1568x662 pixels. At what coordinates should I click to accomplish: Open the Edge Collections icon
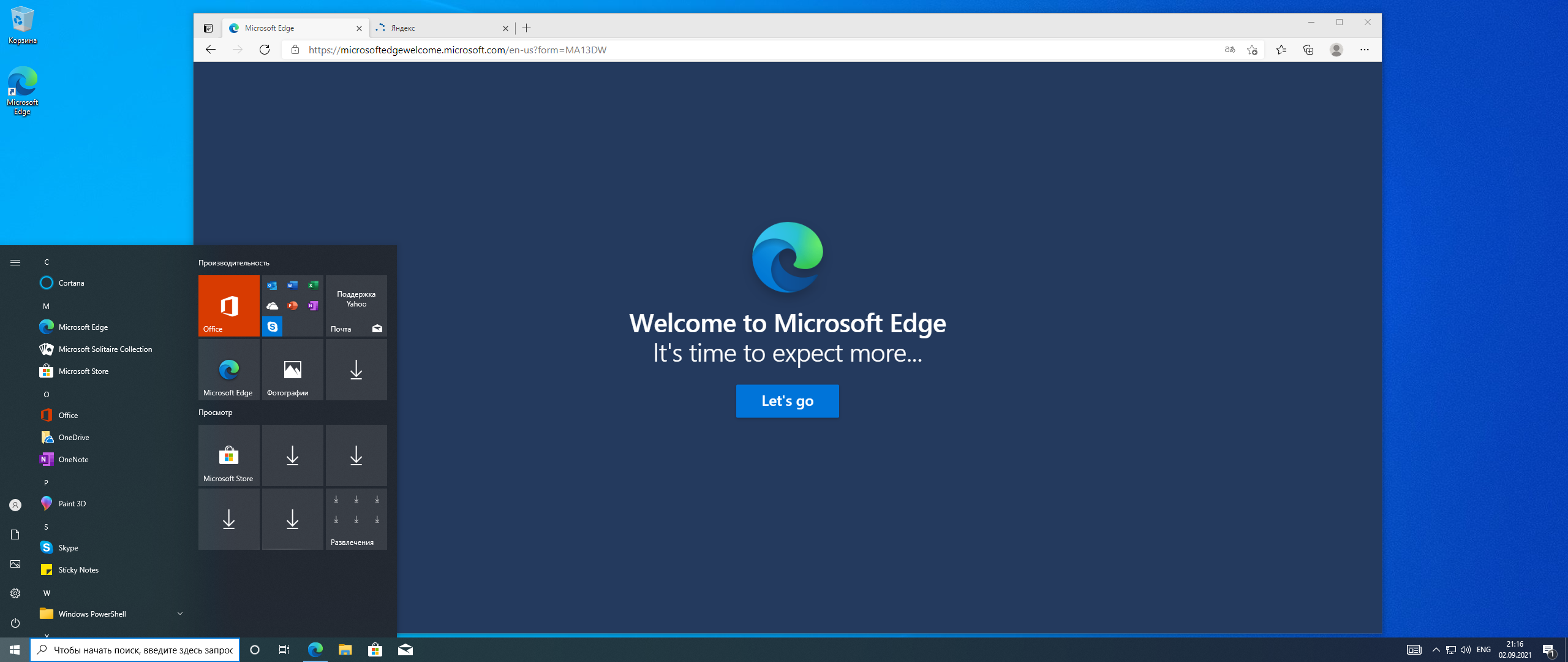tap(1308, 50)
